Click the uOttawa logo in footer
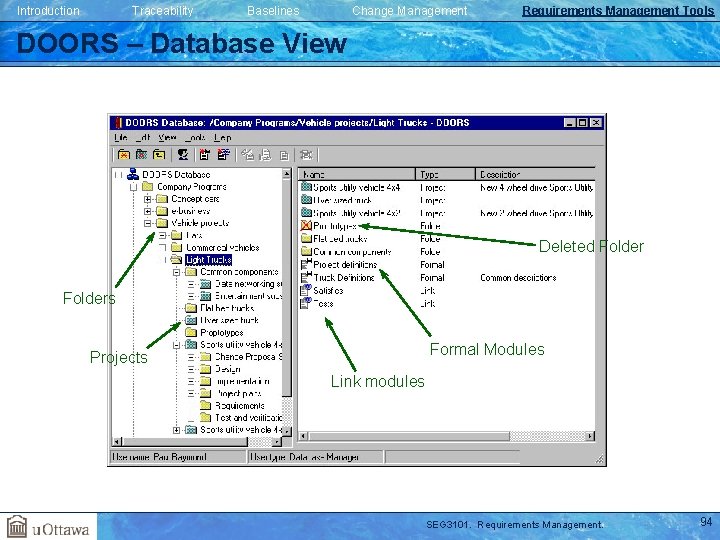This screenshot has height=540, width=720. click(49, 527)
